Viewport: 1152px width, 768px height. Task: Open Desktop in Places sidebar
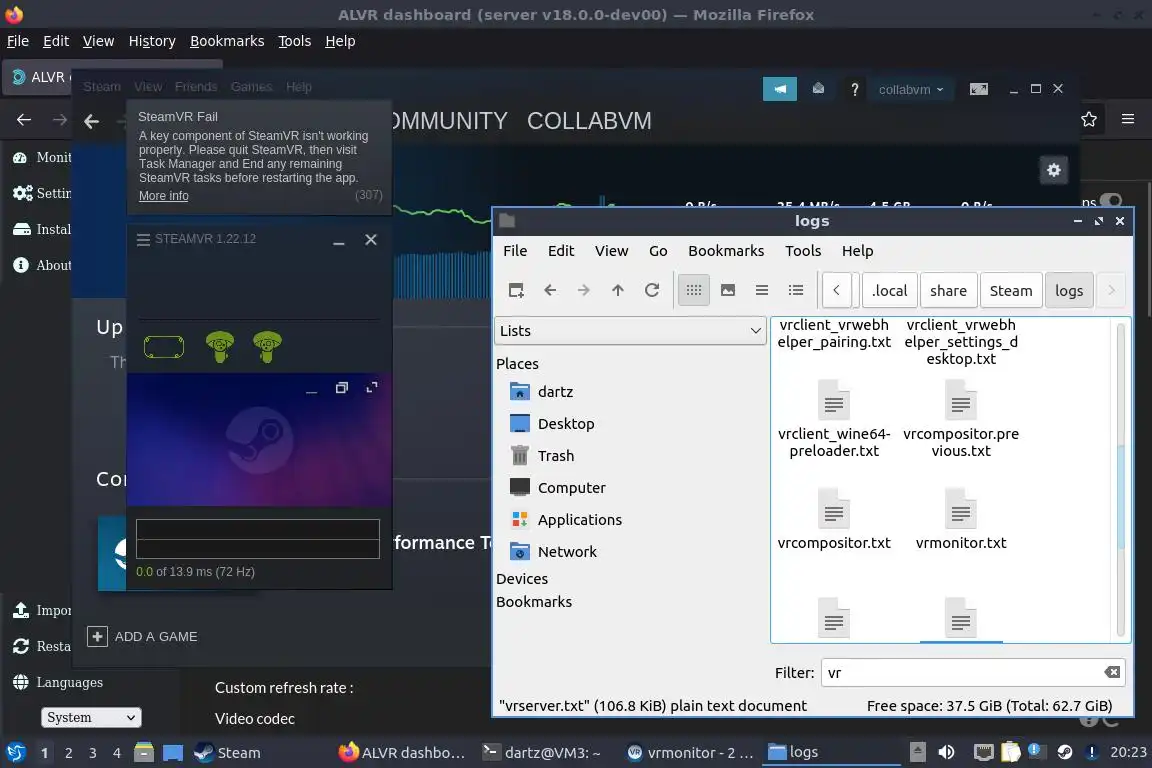(x=552, y=423)
